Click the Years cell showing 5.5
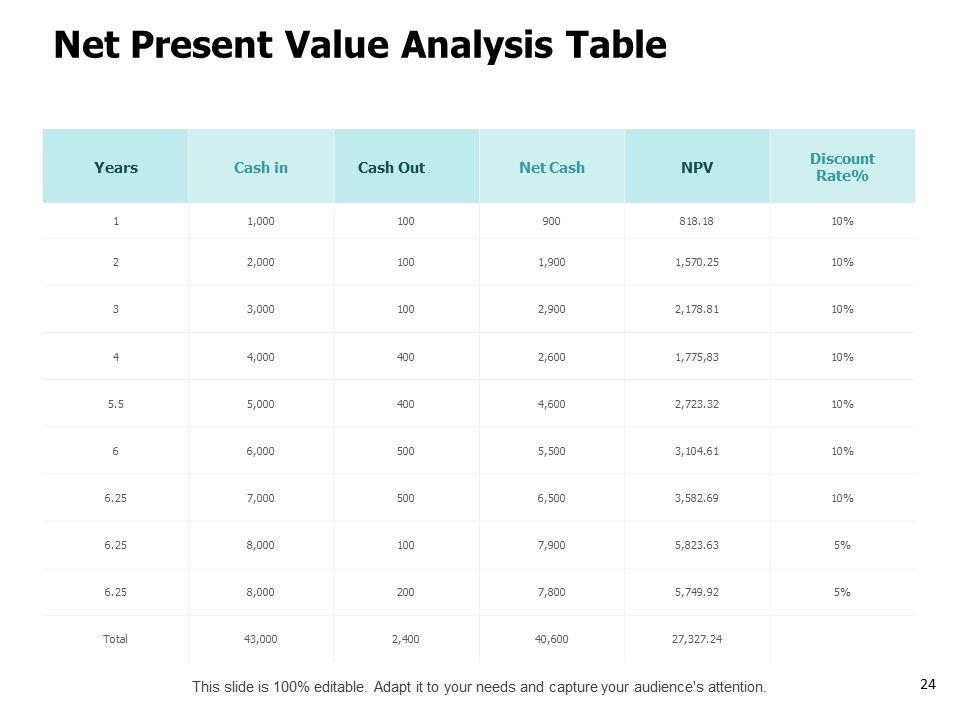The image size is (960, 720). click(115, 404)
